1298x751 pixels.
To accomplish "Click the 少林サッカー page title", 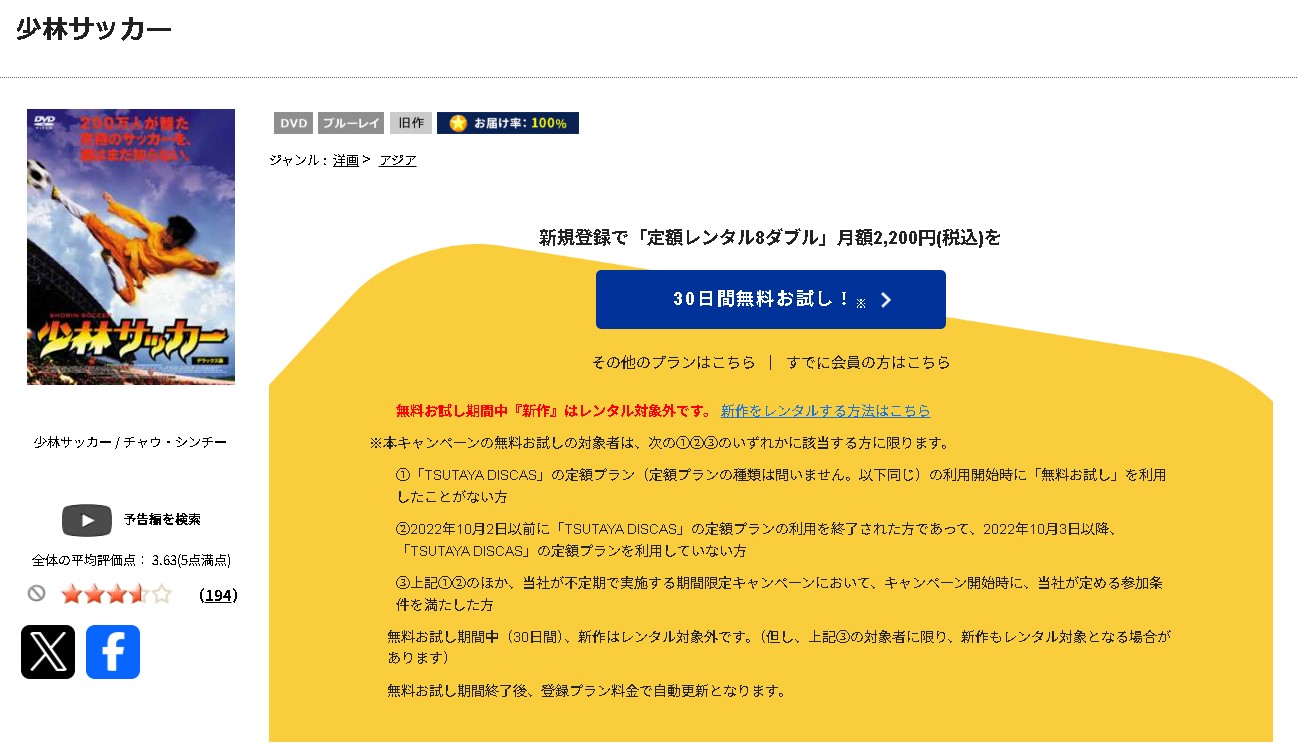I will click(94, 29).
